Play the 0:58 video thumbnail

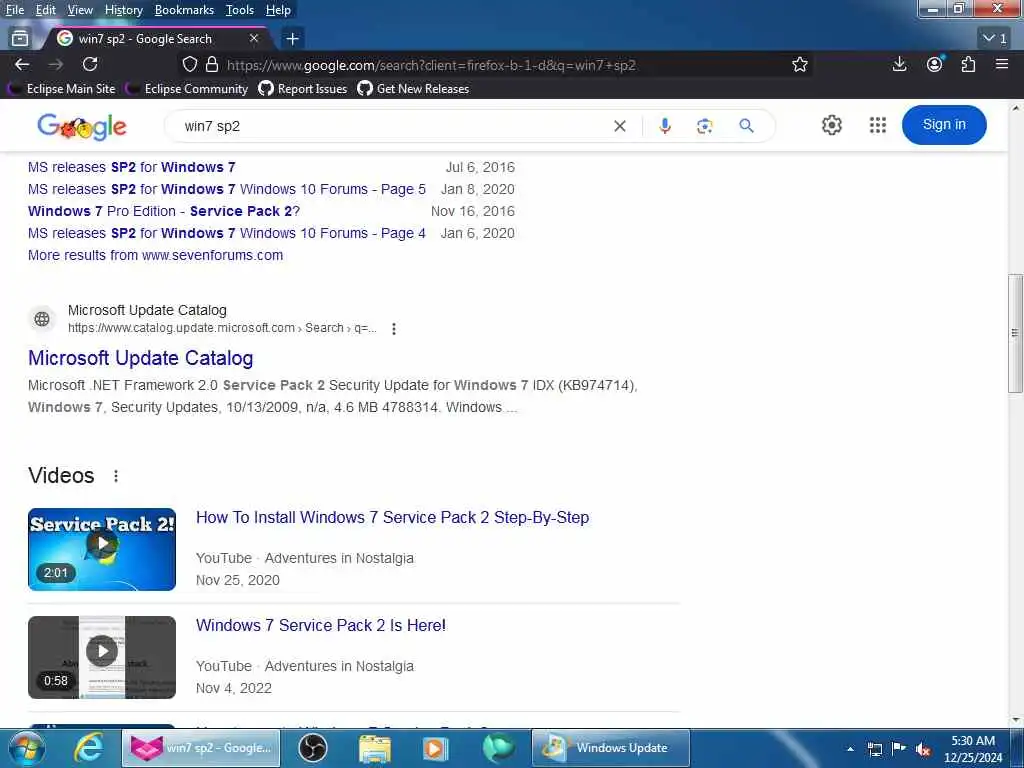tap(102, 657)
